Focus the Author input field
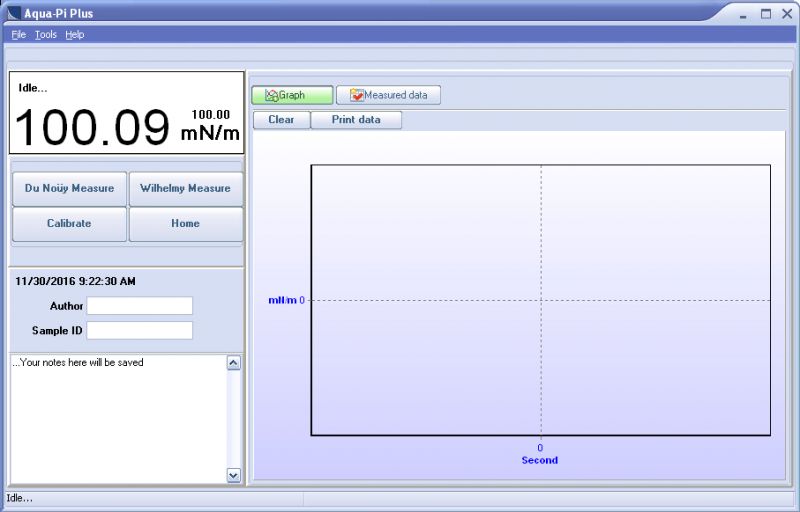 tap(139, 306)
